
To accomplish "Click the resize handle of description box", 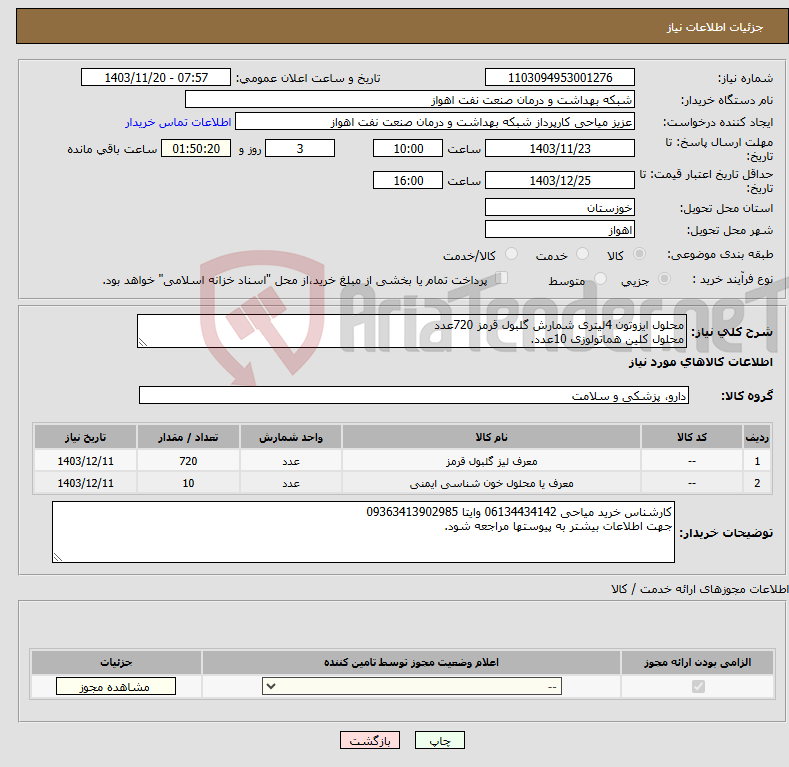I will (x=143, y=342).
